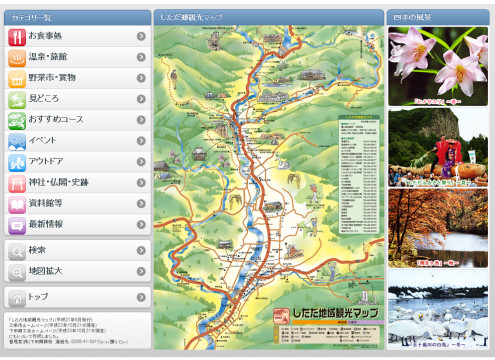Screen dimensions: 495x360
Task: Click the home icon beside トップ
Action: click(17, 298)
